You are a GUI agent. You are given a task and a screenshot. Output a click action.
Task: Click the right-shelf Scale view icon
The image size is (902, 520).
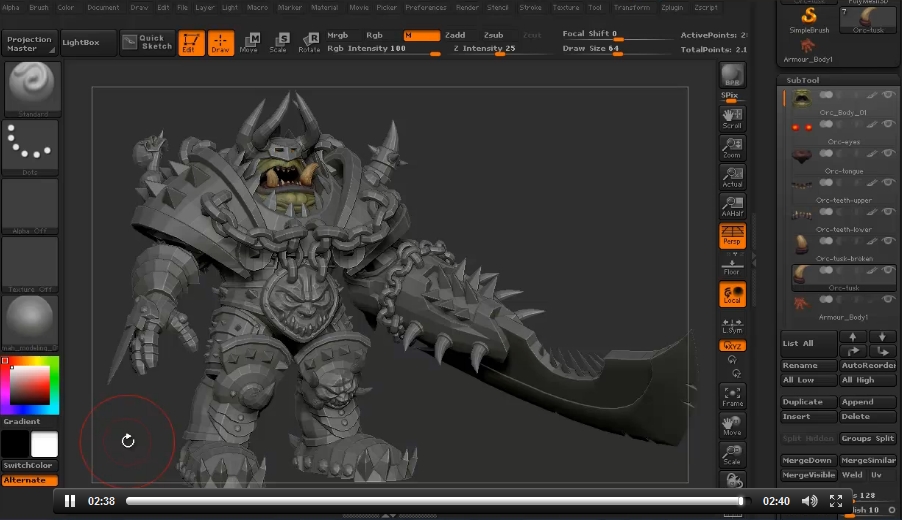point(732,455)
